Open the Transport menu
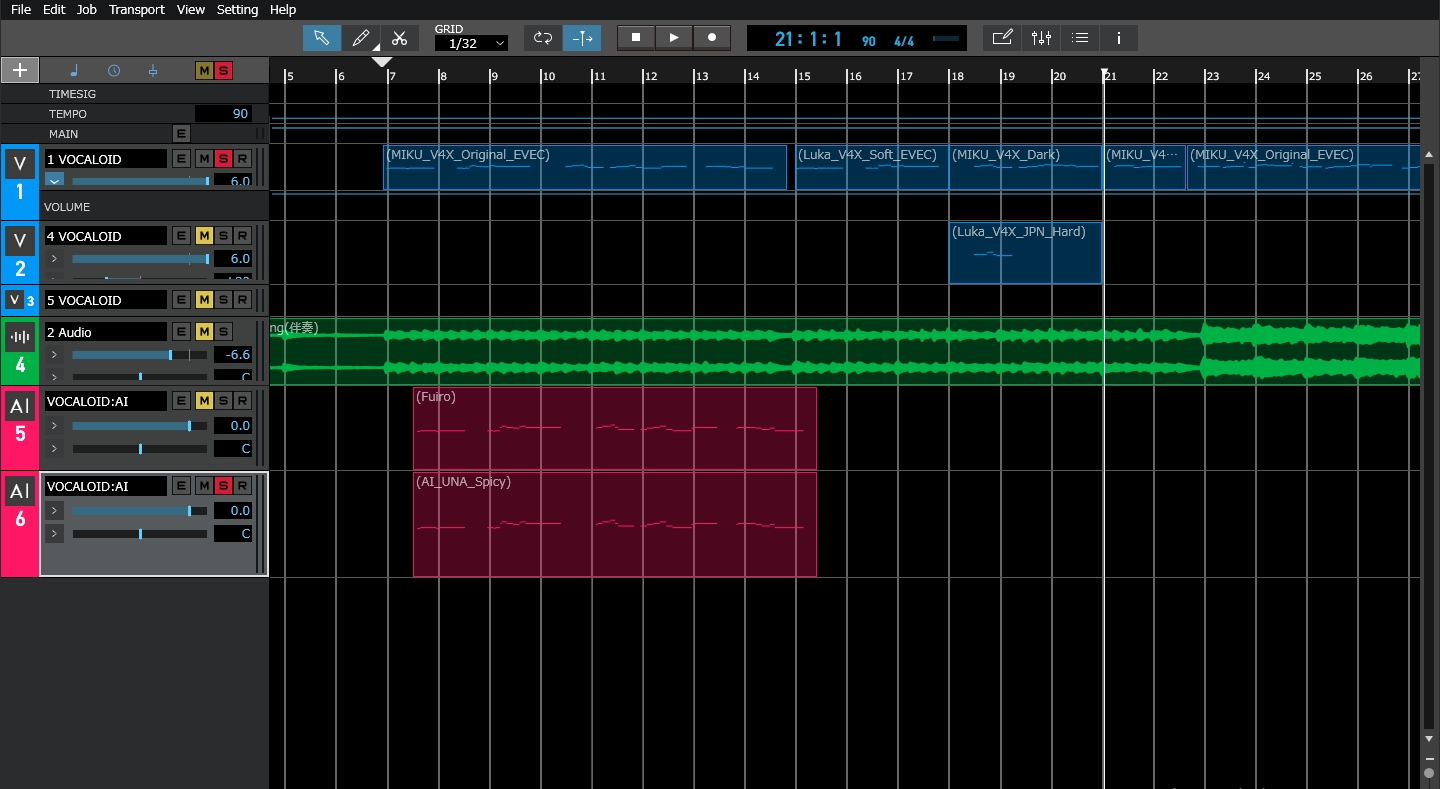The width and height of the screenshot is (1440, 789). [137, 9]
